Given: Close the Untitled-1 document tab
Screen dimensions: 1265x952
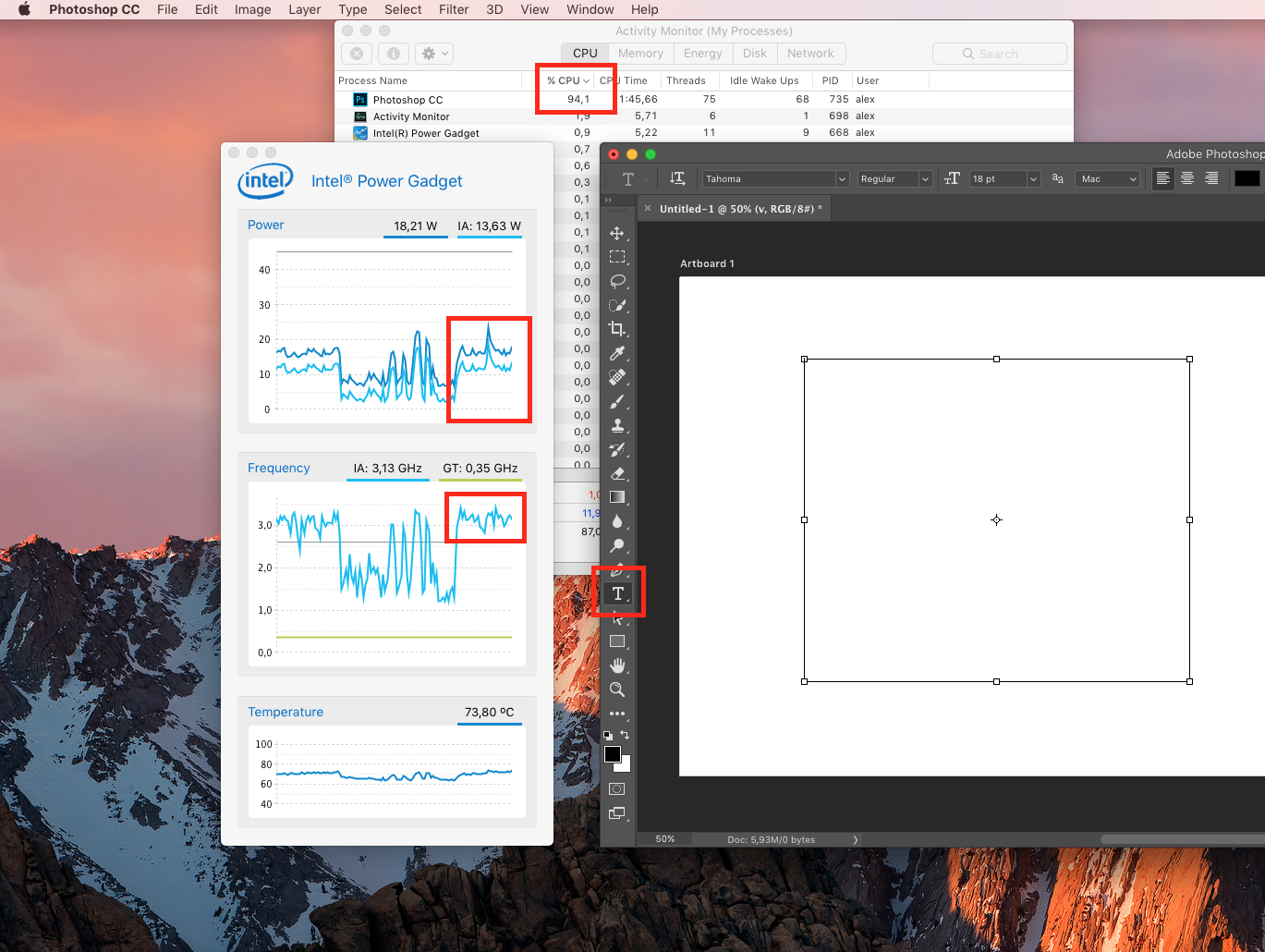Looking at the screenshot, I should 648,209.
